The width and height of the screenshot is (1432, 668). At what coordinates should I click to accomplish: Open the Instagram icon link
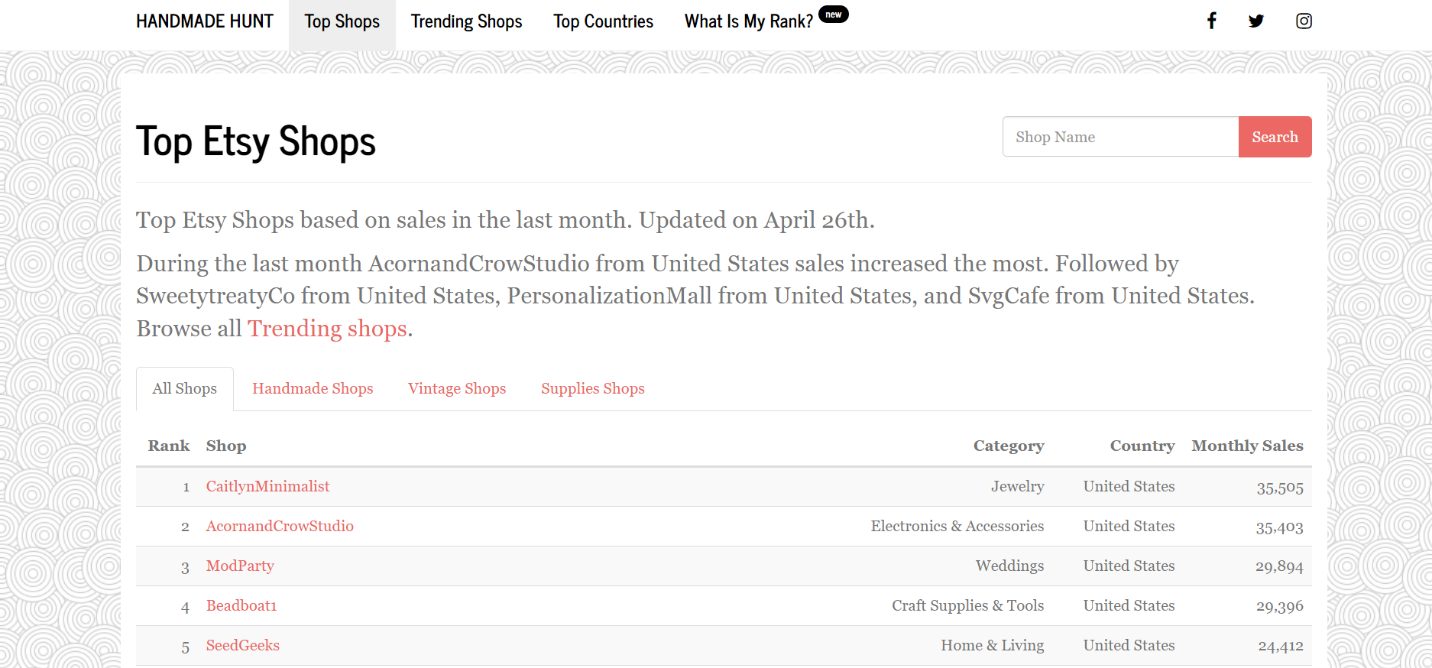pyautogui.click(x=1304, y=21)
